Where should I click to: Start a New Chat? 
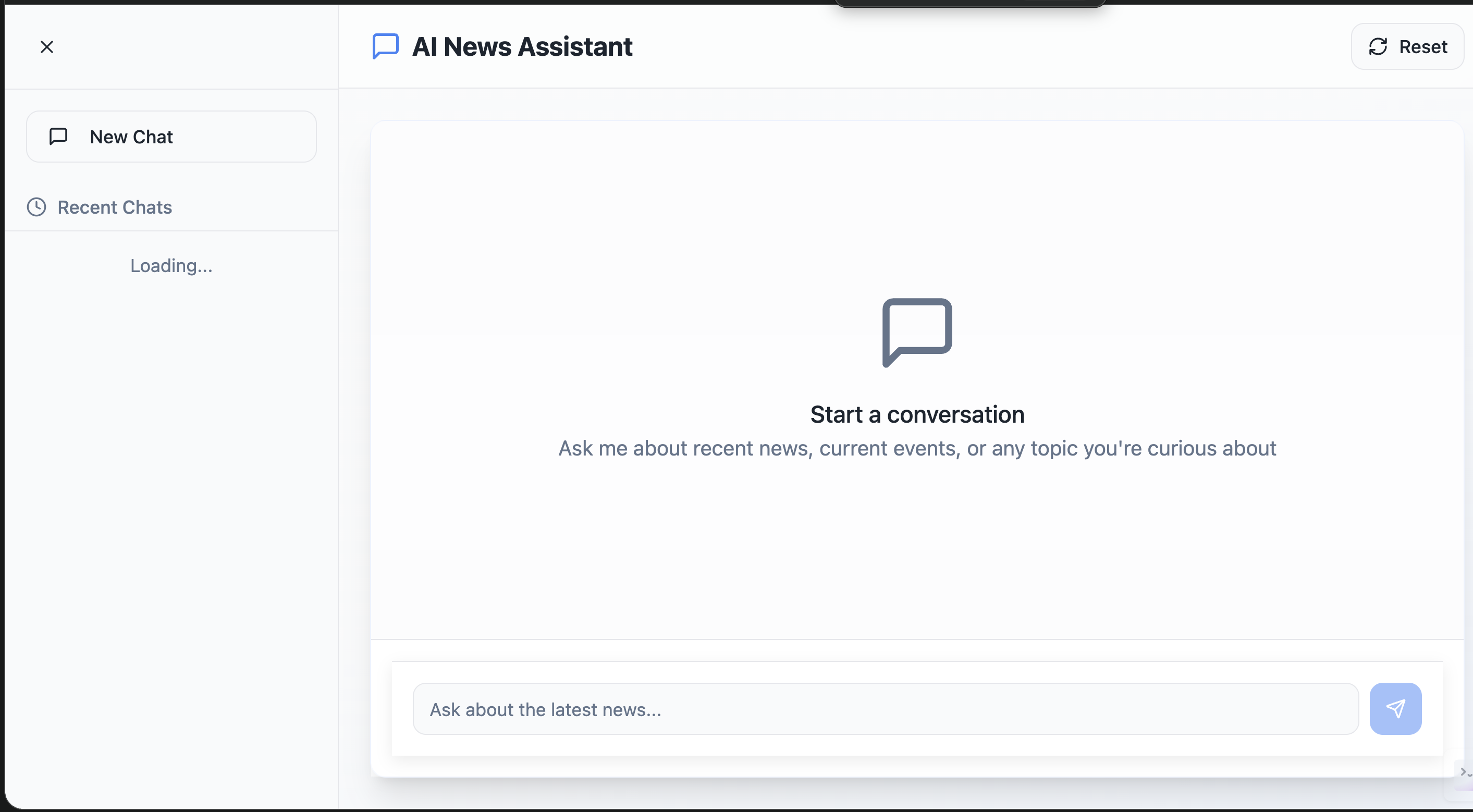pyautogui.click(x=170, y=136)
